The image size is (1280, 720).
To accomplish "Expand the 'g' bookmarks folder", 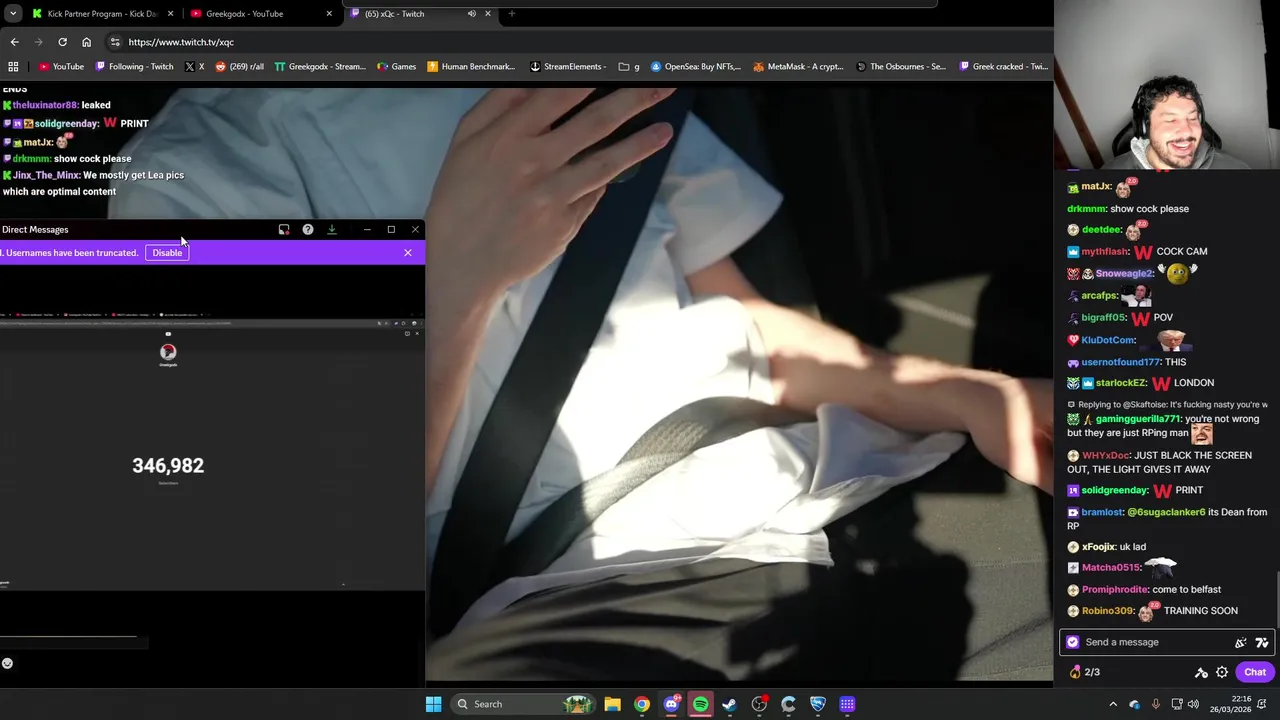I will [x=629, y=67].
